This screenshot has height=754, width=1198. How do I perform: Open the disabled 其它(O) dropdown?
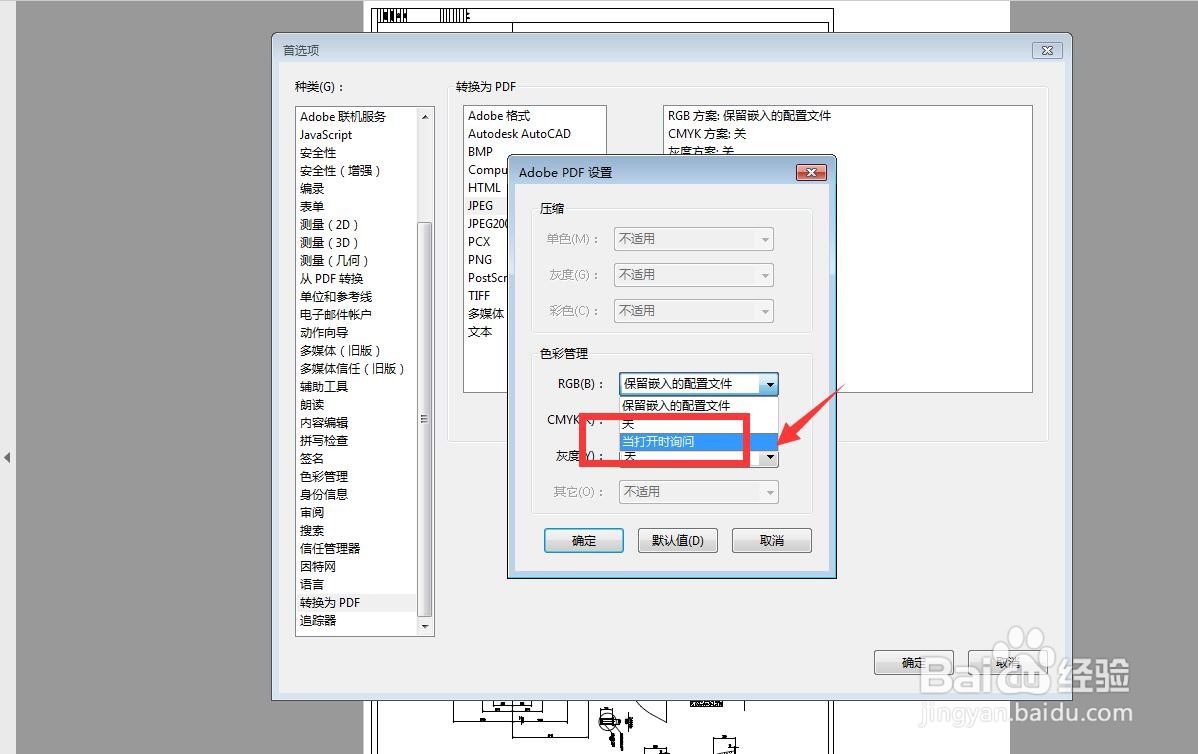tap(698, 492)
